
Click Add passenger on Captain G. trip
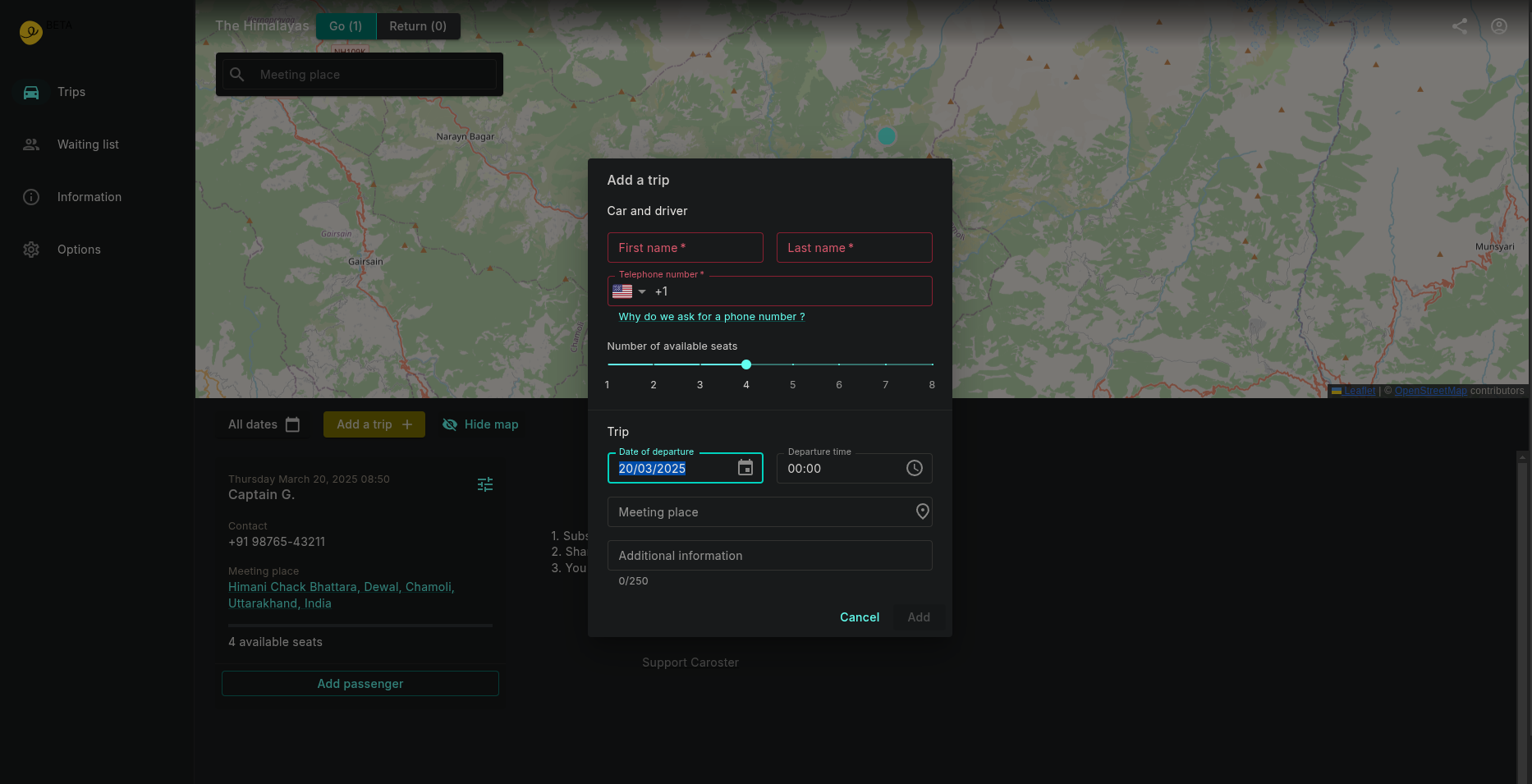coord(360,684)
